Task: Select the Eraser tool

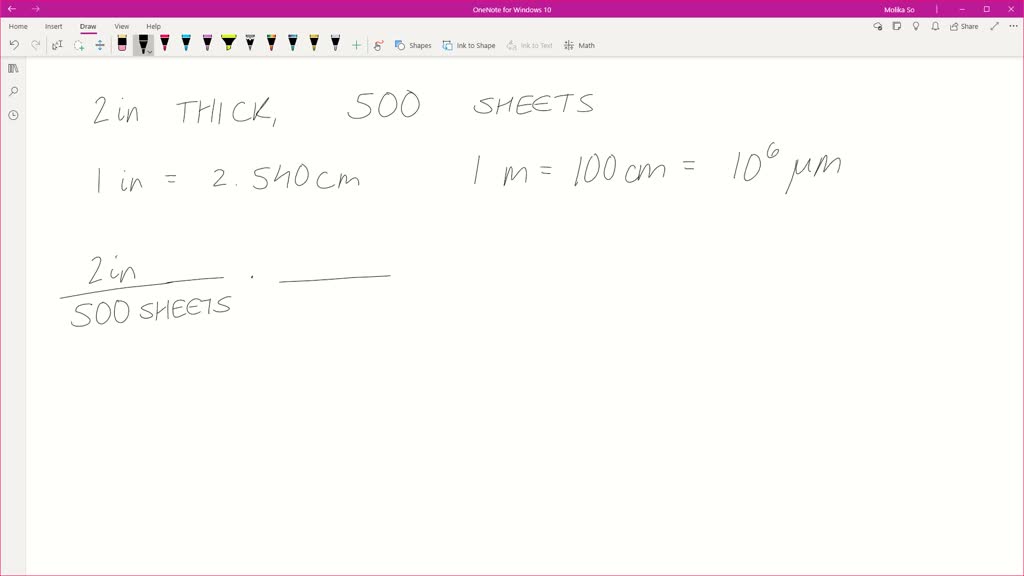Action: click(121, 44)
